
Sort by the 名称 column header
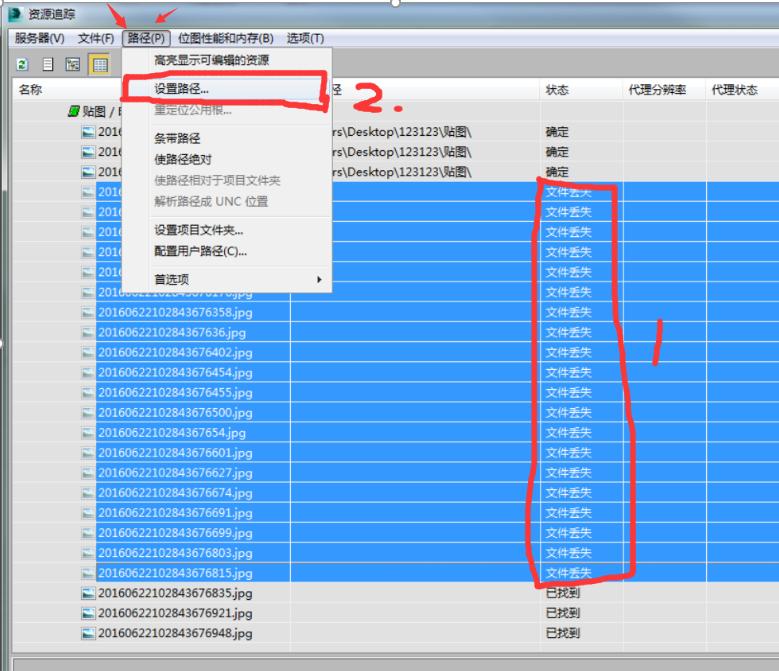[x=31, y=90]
